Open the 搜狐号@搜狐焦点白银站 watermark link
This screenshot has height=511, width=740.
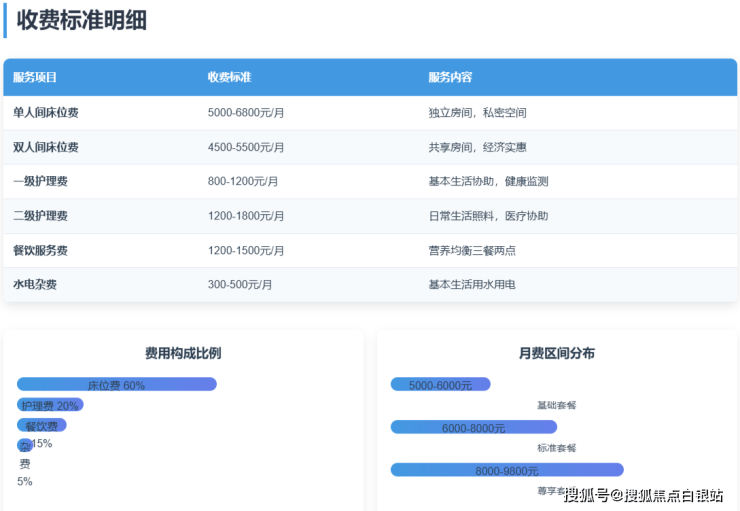click(x=643, y=495)
